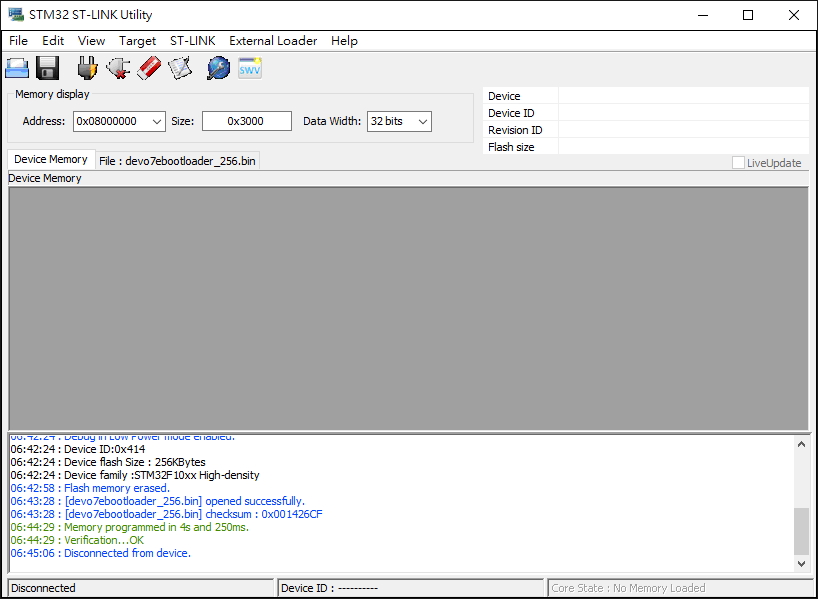Open the External Loader menu

(x=273, y=41)
